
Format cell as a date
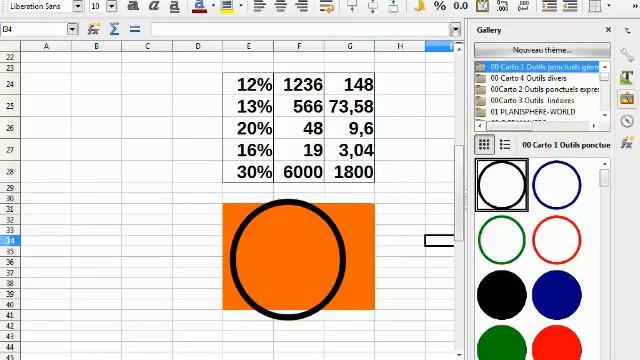[x=482, y=6]
